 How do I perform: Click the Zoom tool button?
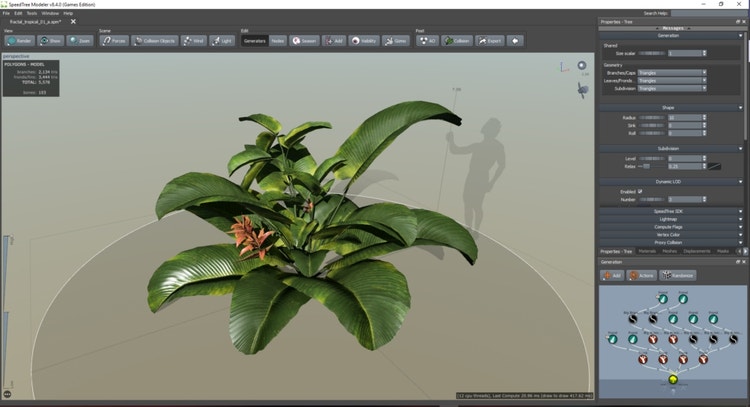pyautogui.click(x=80, y=41)
